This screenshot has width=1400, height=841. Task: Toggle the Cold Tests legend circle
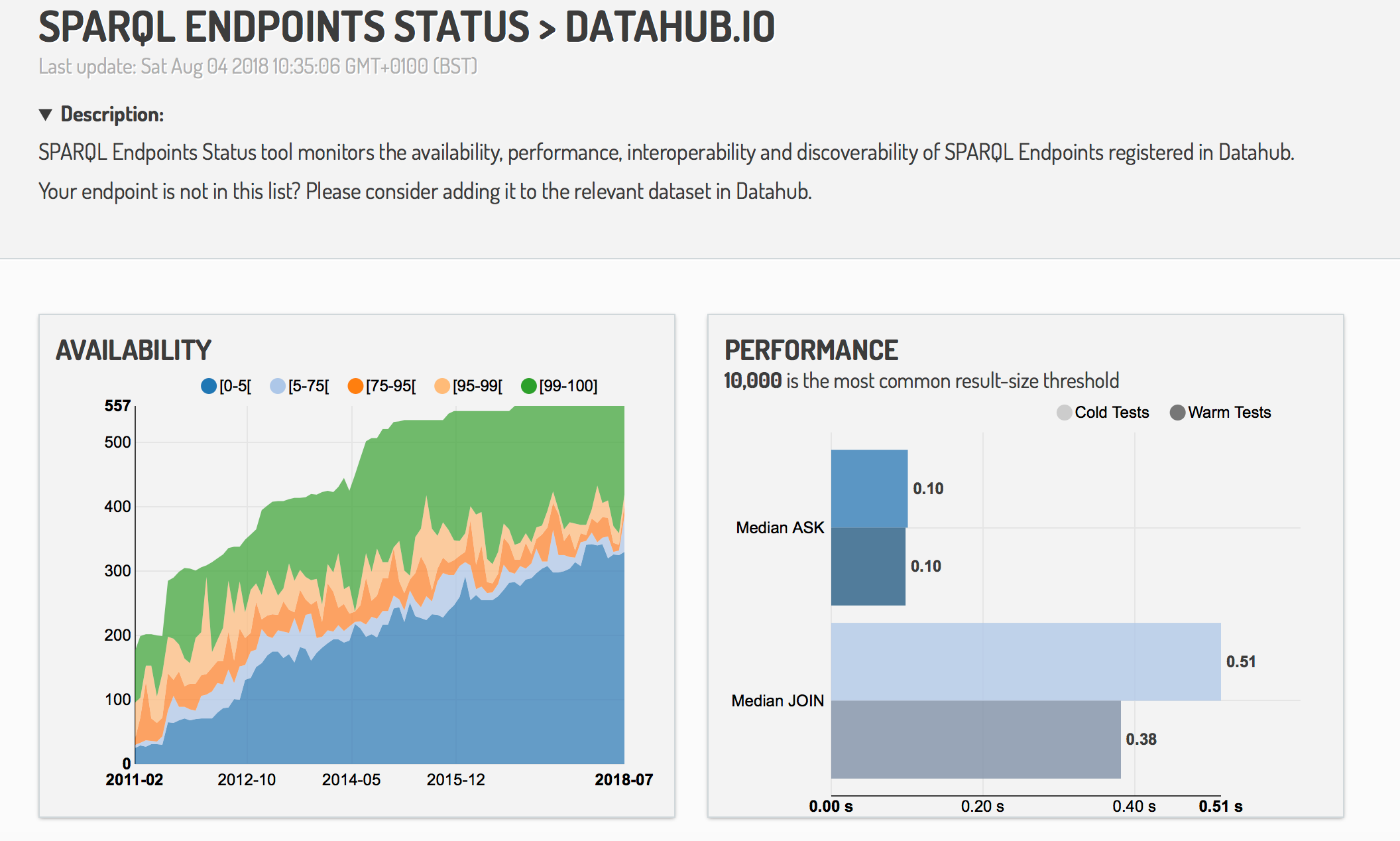click(x=1065, y=413)
